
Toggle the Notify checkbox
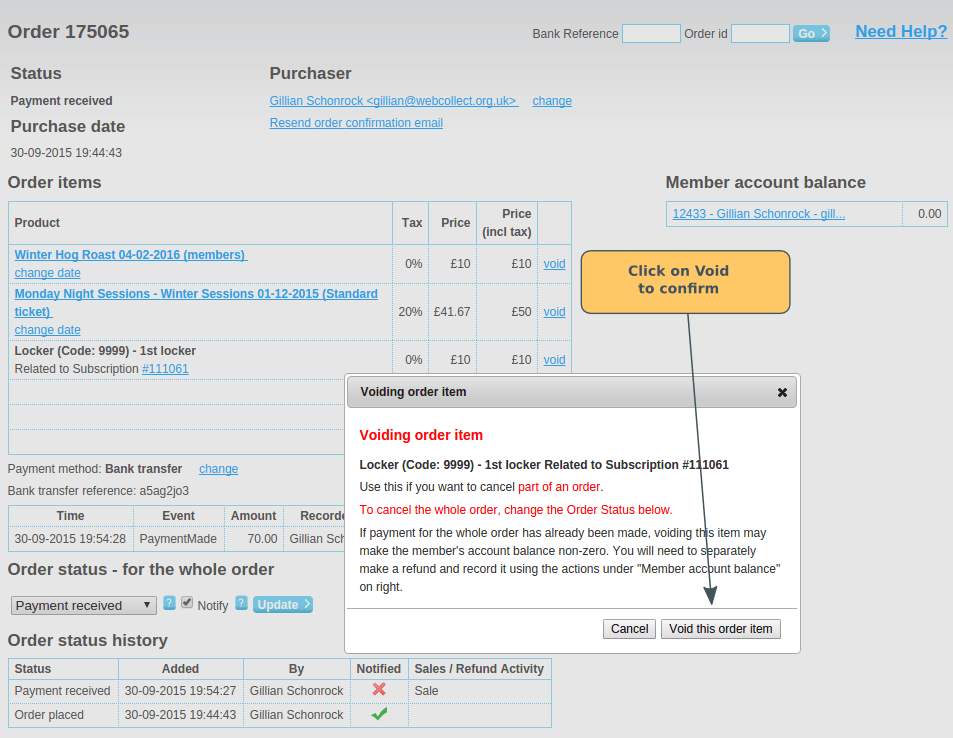pyautogui.click(x=187, y=602)
